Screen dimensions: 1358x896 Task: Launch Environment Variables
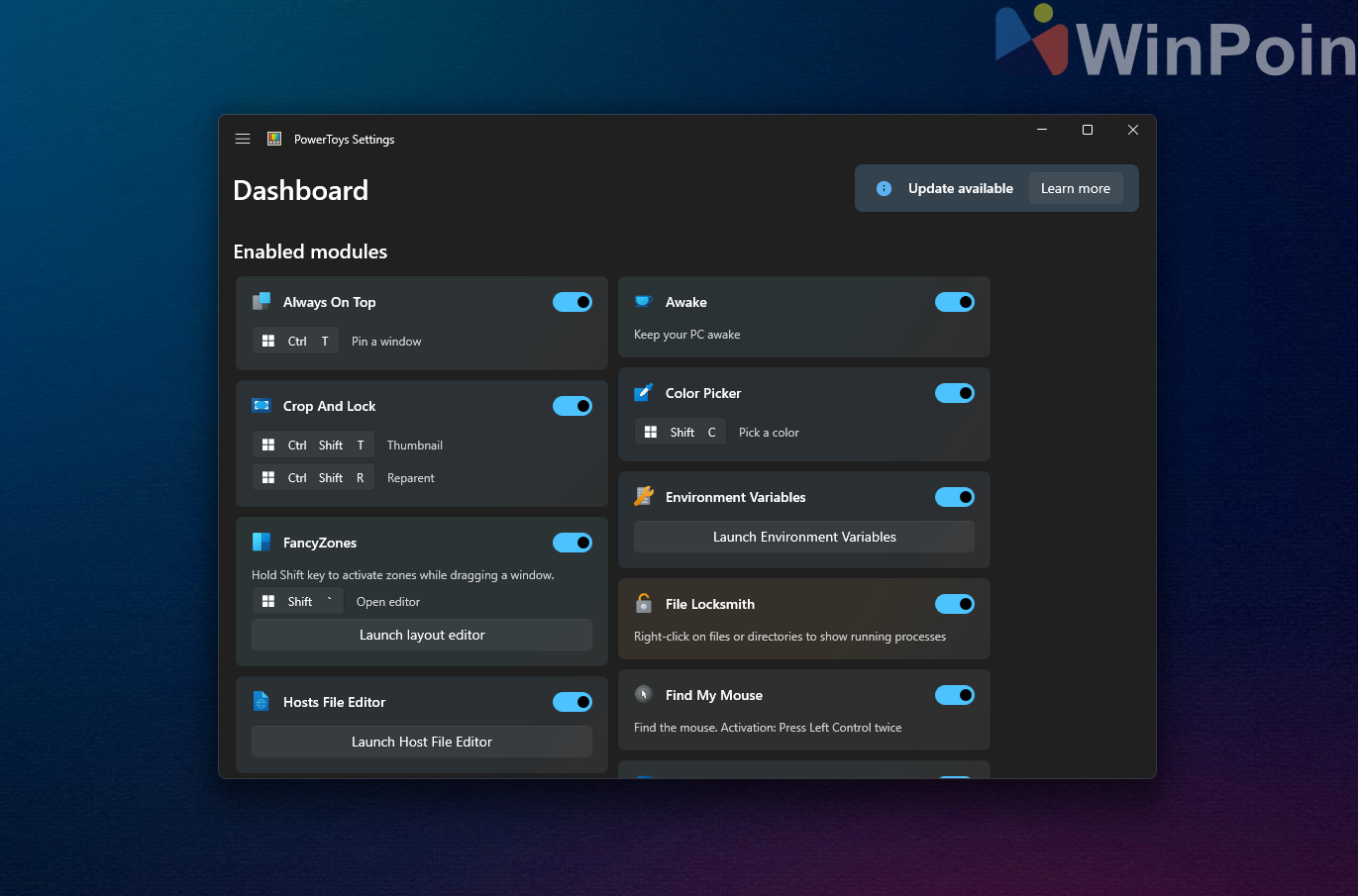click(x=804, y=537)
